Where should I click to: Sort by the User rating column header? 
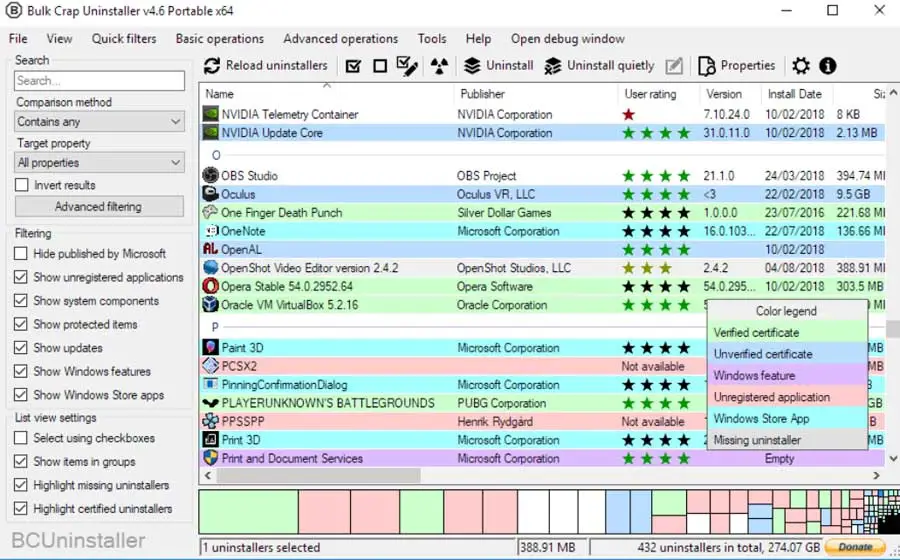[x=660, y=94]
